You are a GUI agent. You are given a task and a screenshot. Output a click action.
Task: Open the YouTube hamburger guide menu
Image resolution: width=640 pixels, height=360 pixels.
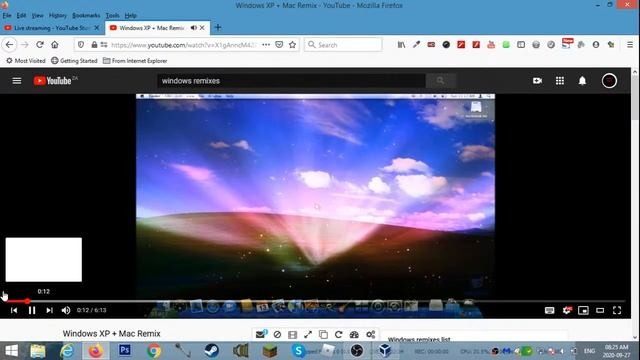(x=17, y=81)
